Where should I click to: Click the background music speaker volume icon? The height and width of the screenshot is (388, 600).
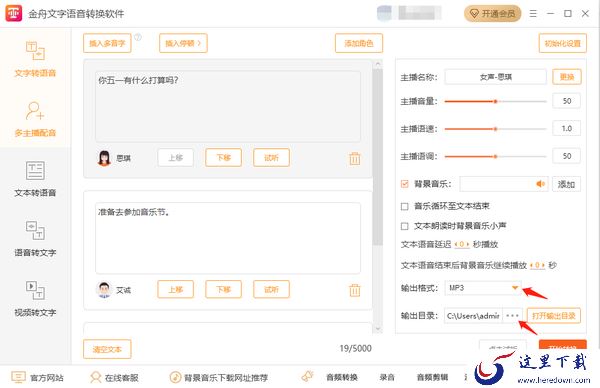pos(540,184)
